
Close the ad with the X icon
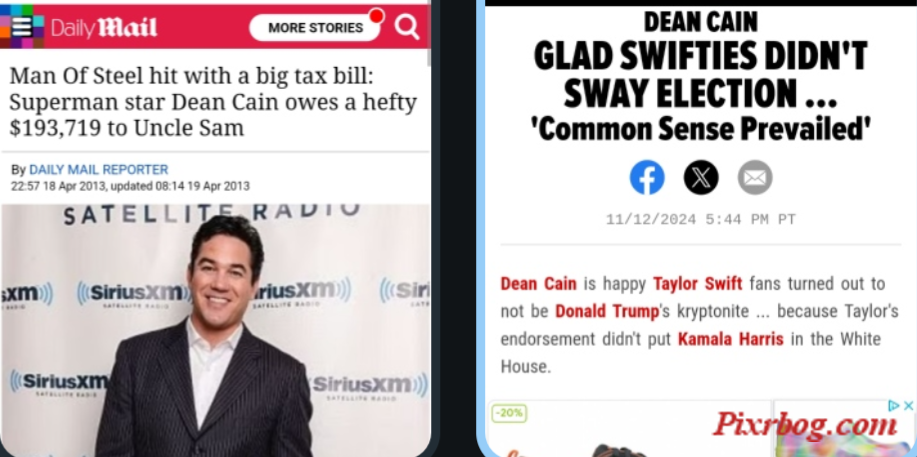pos(908,406)
